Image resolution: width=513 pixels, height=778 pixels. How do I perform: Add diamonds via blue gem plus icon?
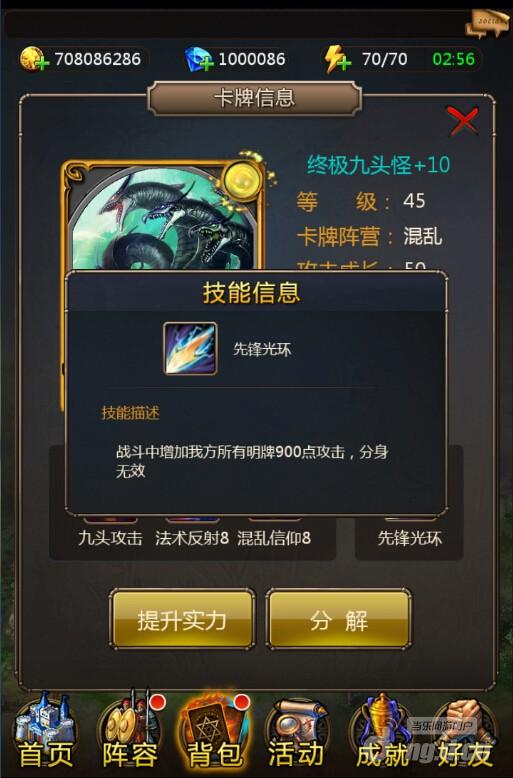198,59
